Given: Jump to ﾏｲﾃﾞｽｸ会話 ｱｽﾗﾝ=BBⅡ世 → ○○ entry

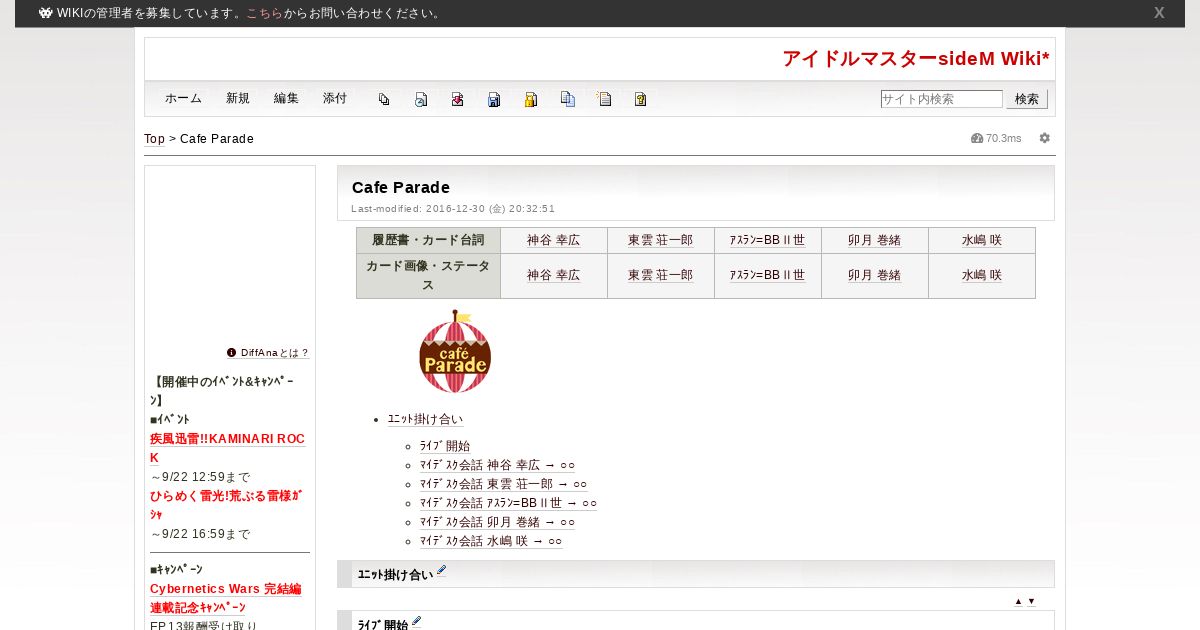Looking at the screenshot, I should click(x=508, y=503).
